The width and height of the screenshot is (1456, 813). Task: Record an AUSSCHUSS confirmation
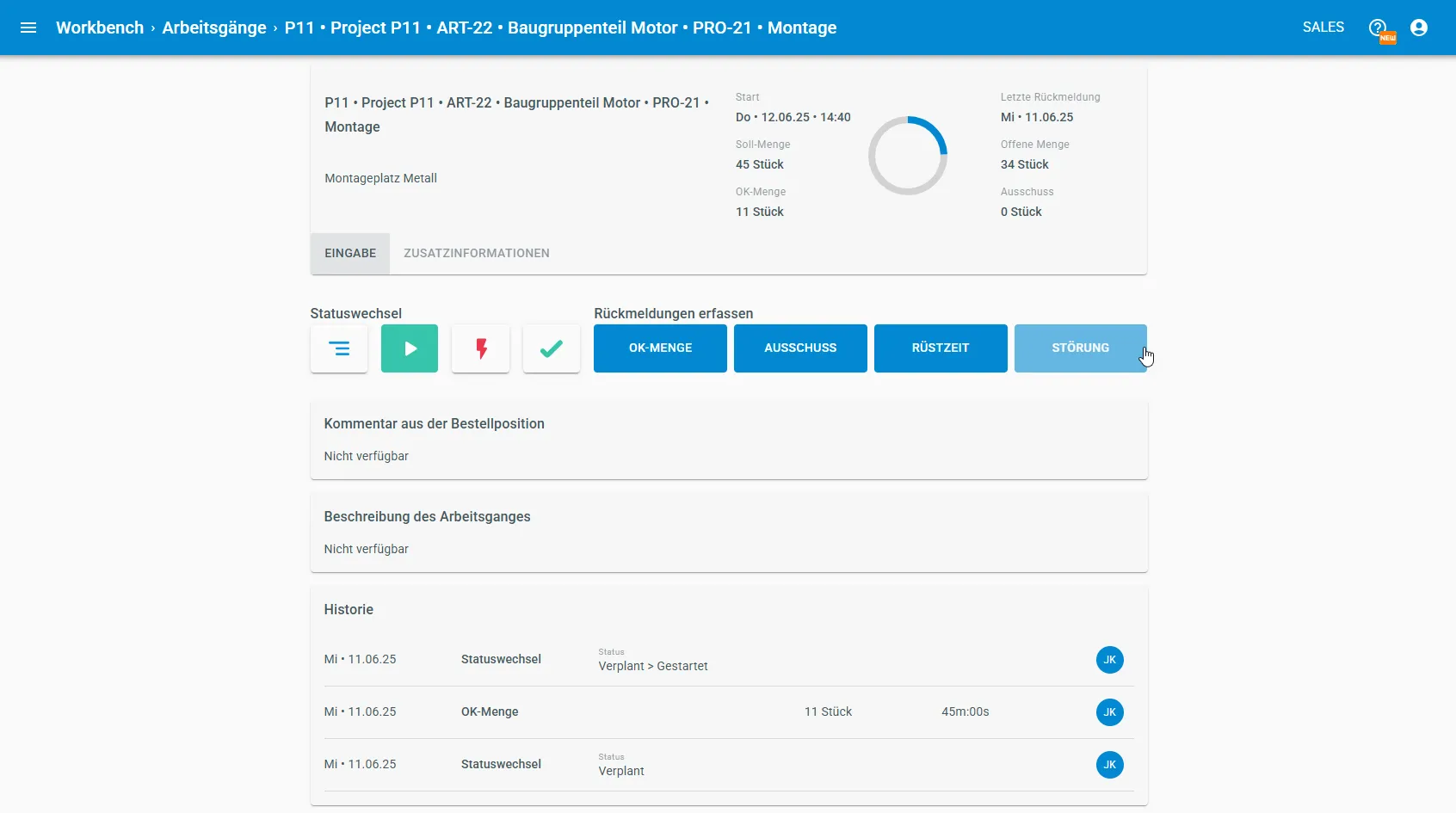click(x=800, y=348)
